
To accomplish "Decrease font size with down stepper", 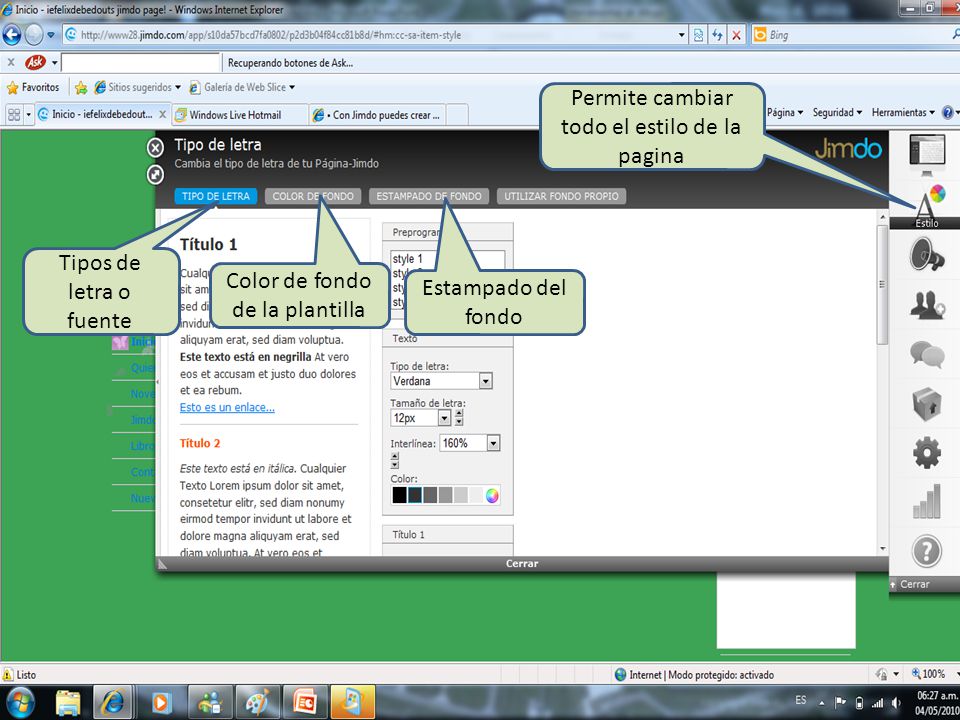I will [459, 422].
